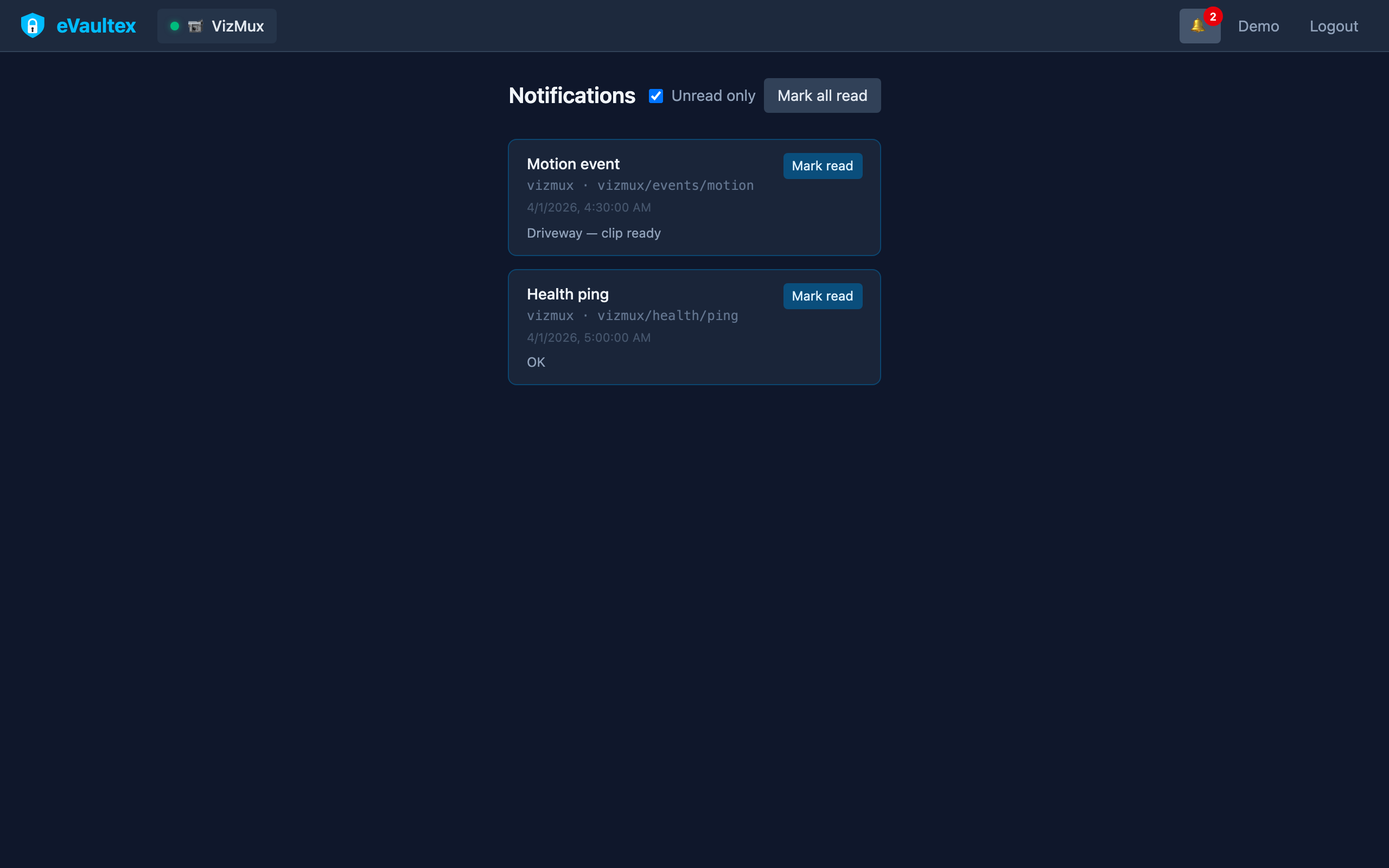Open the VizMux app tab

pyautogui.click(x=217, y=26)
